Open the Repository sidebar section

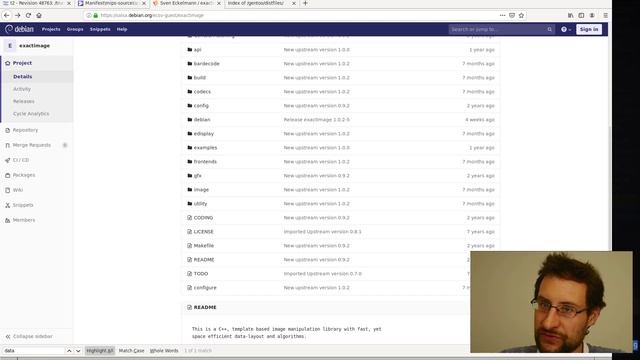[x=25, y=130]
